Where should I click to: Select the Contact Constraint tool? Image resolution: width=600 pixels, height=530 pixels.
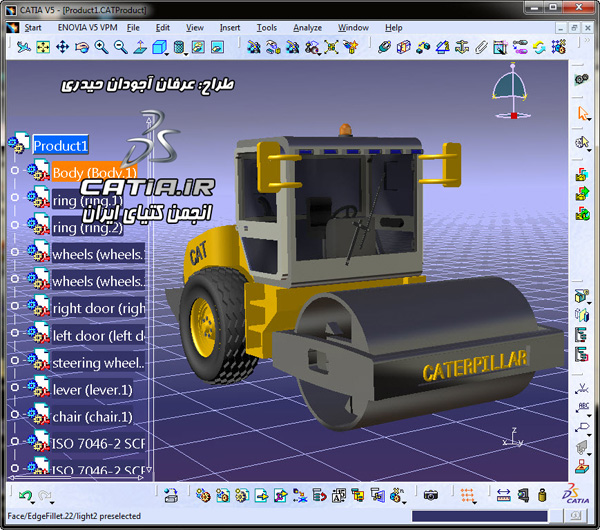(404, 47)
